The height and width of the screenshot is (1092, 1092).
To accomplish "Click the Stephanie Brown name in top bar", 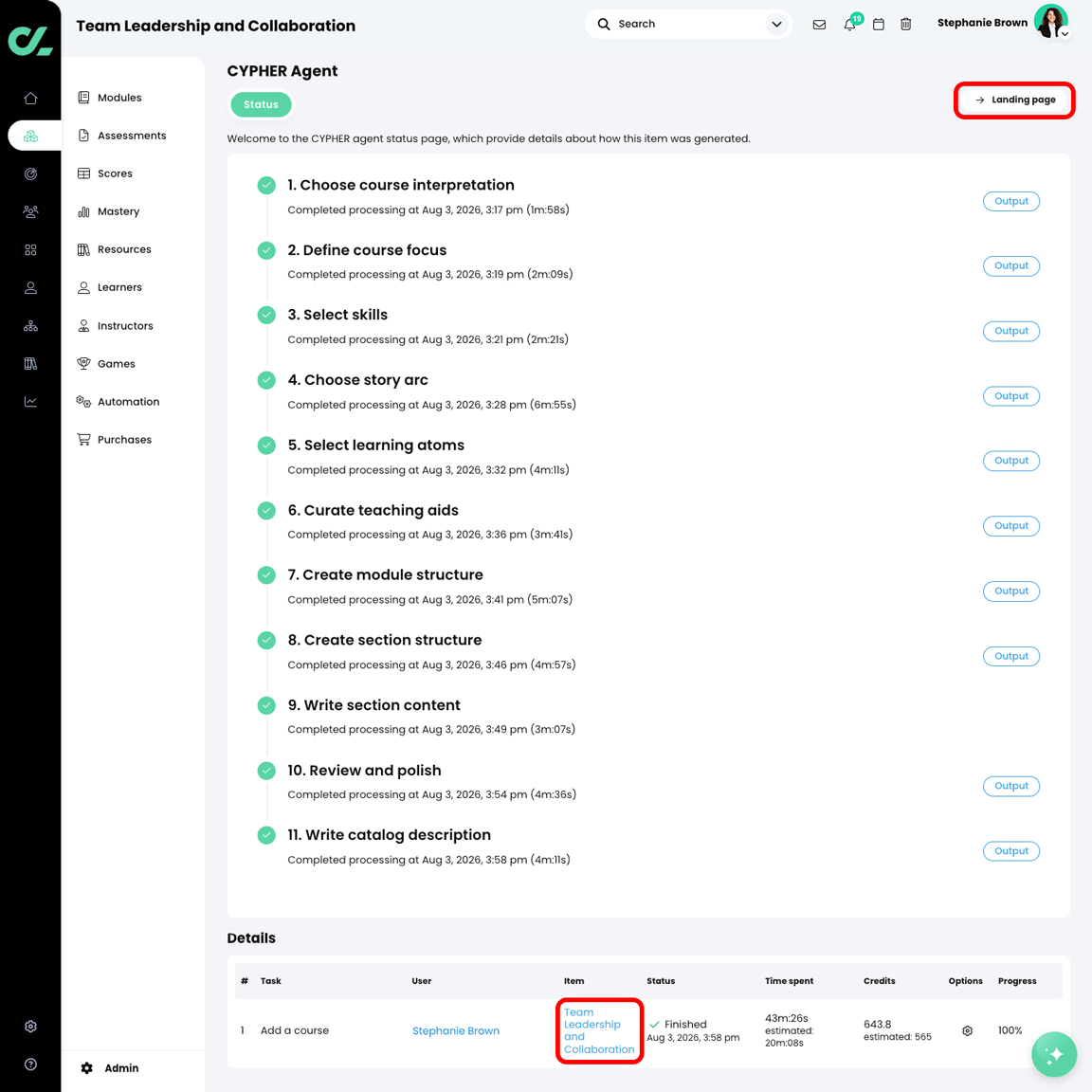I will point(982,23).
